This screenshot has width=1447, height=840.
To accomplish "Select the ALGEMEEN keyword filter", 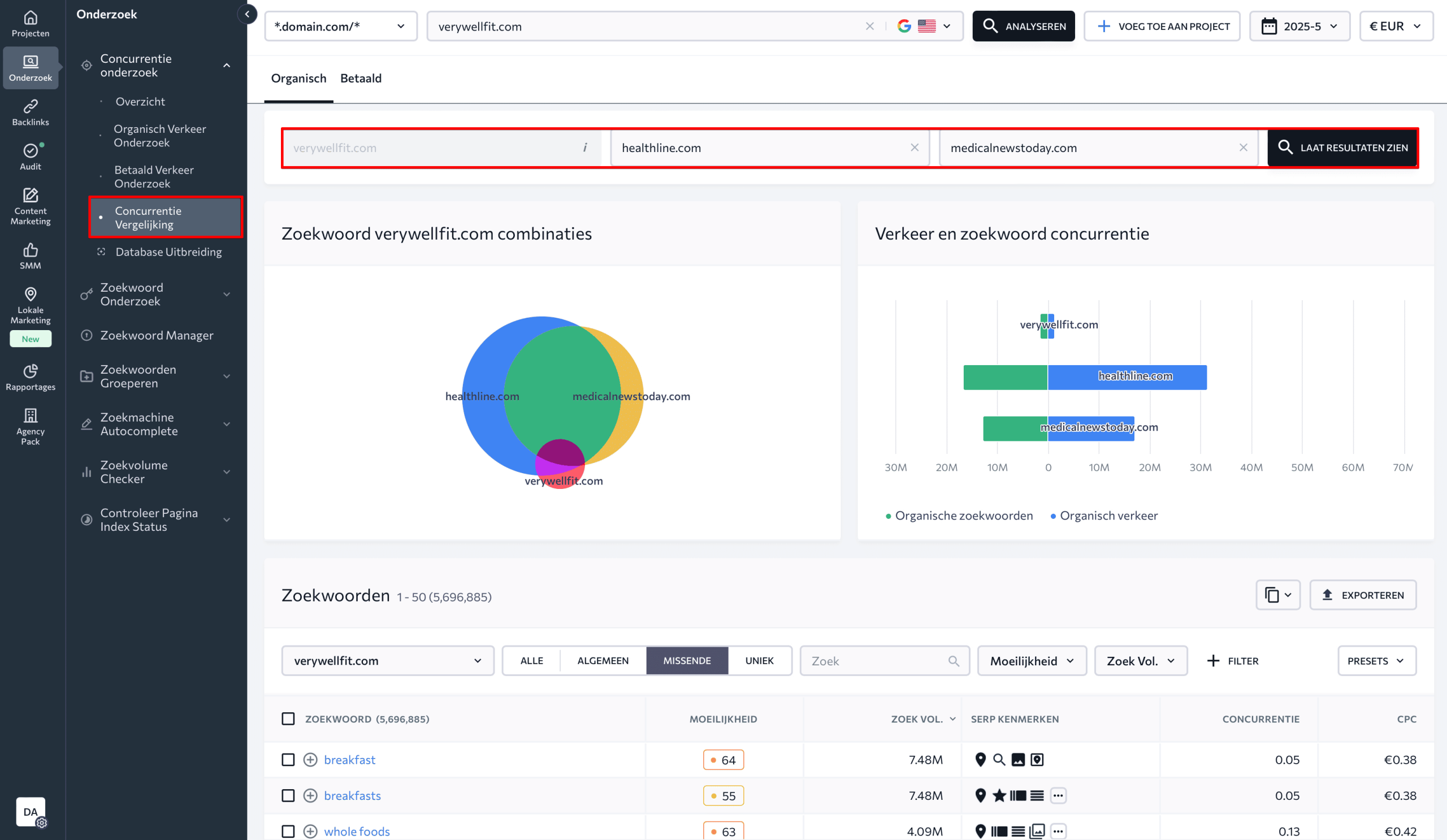I will coord(603,661).
